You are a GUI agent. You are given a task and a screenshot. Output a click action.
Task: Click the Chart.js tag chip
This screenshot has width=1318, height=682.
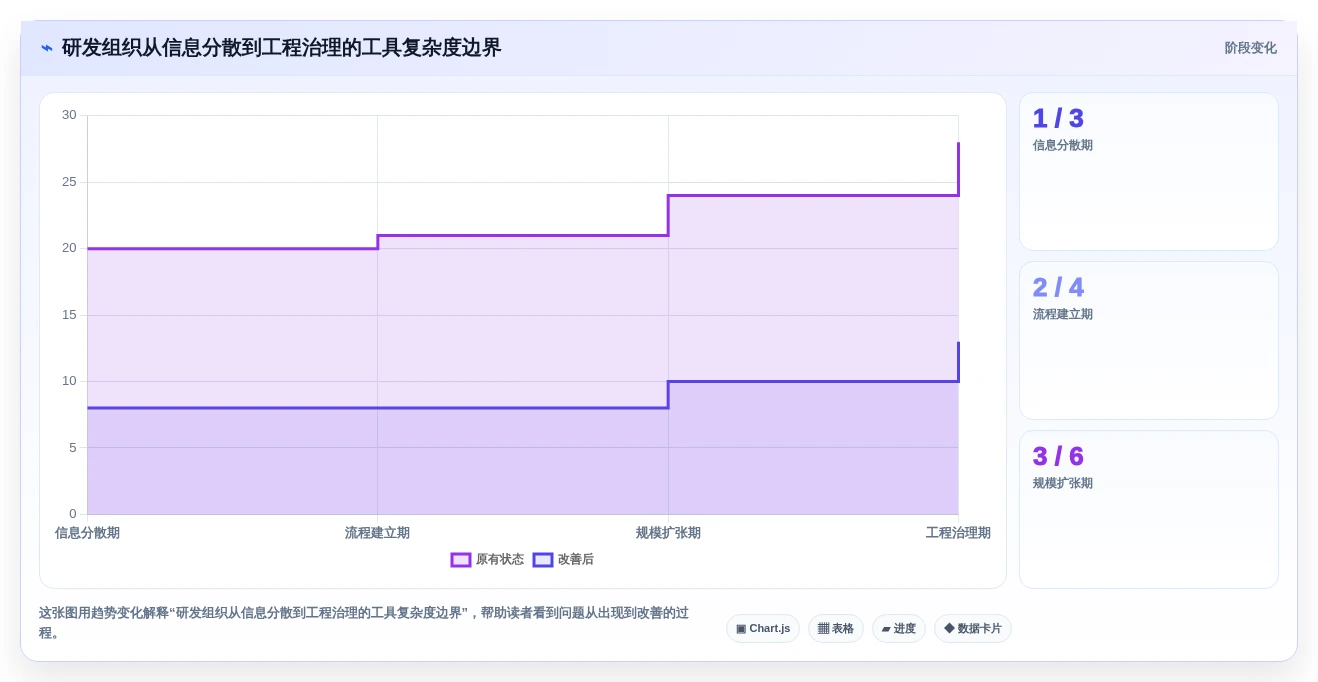(x=763, y=629)
